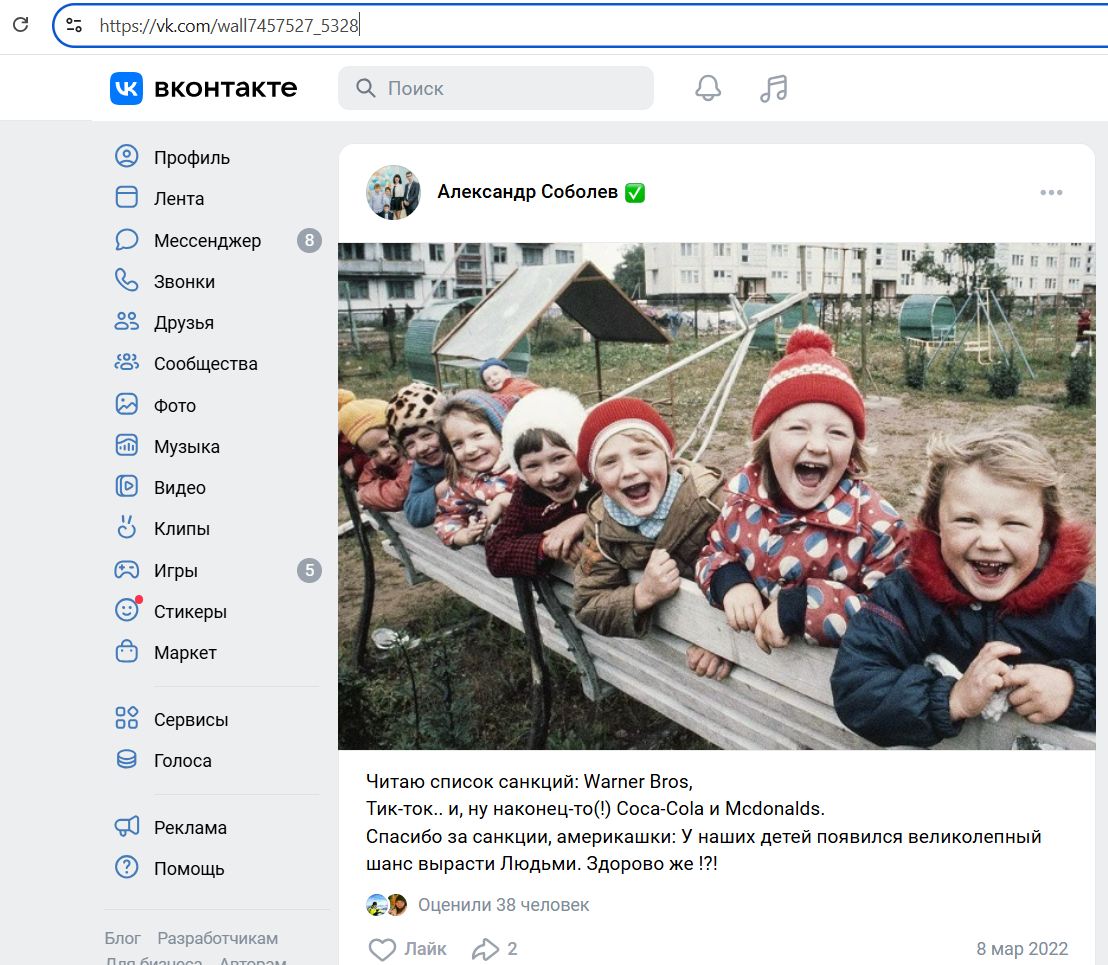Open site information icon in address bar
This screenshot has height=965, width=1108.
(x=74, y=26)
